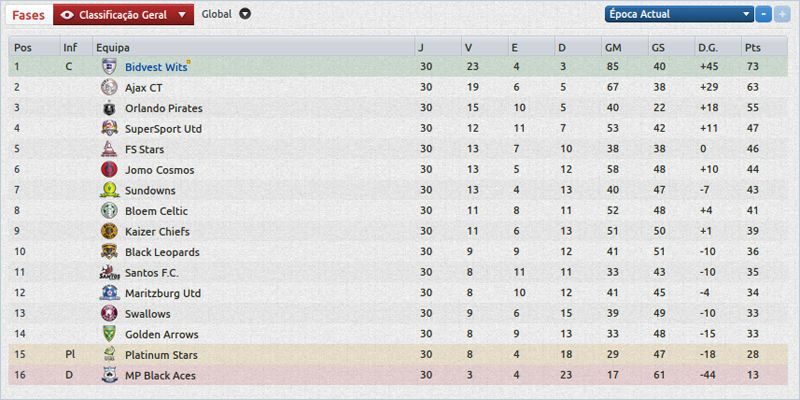Open the Classificação Geral dropdown
The width and height of the screenshot is (800, 400).
pos(180,15)
